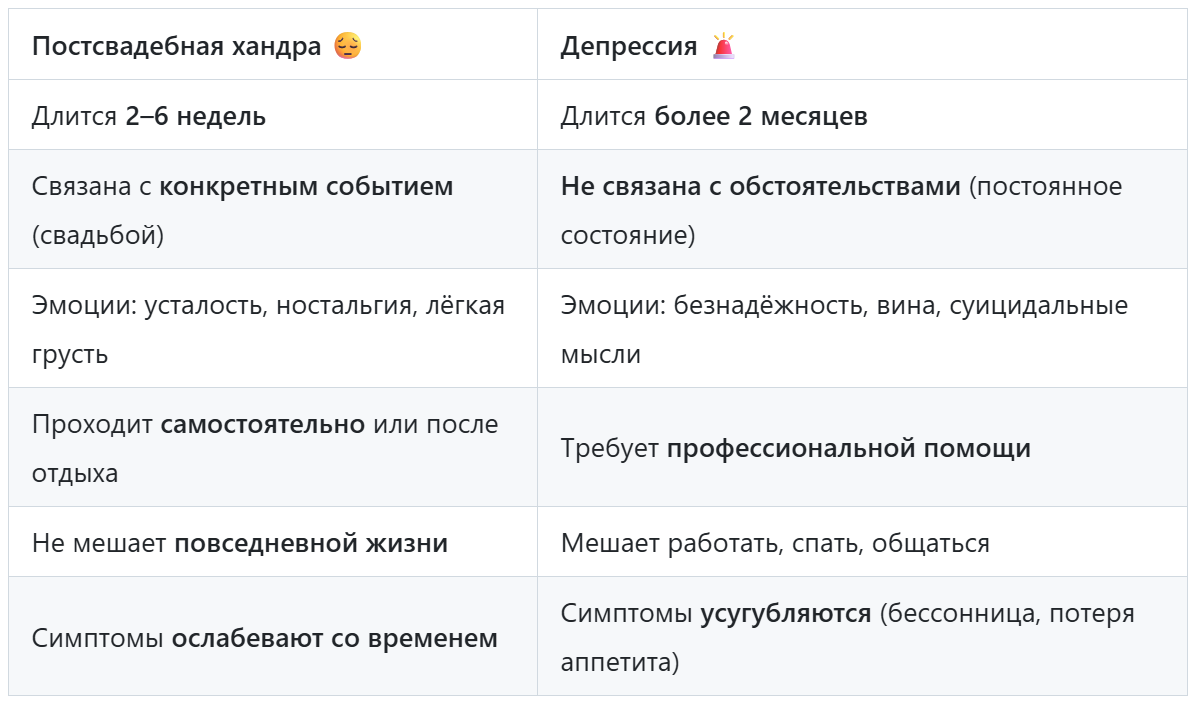Click the word "аппетита)" in the last row

(x=620, y=662)
